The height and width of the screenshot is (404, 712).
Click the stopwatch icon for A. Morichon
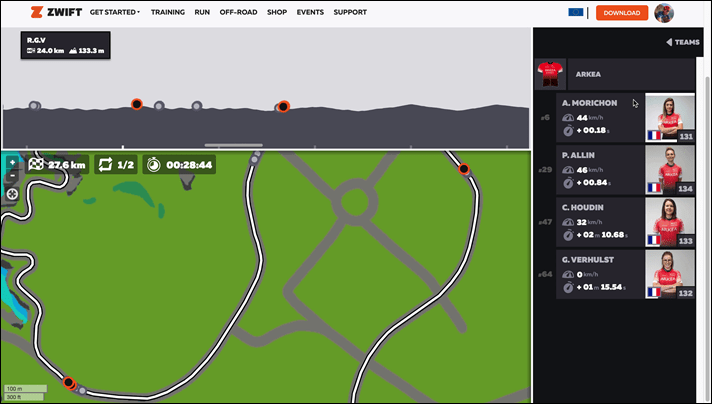(568, 131)
